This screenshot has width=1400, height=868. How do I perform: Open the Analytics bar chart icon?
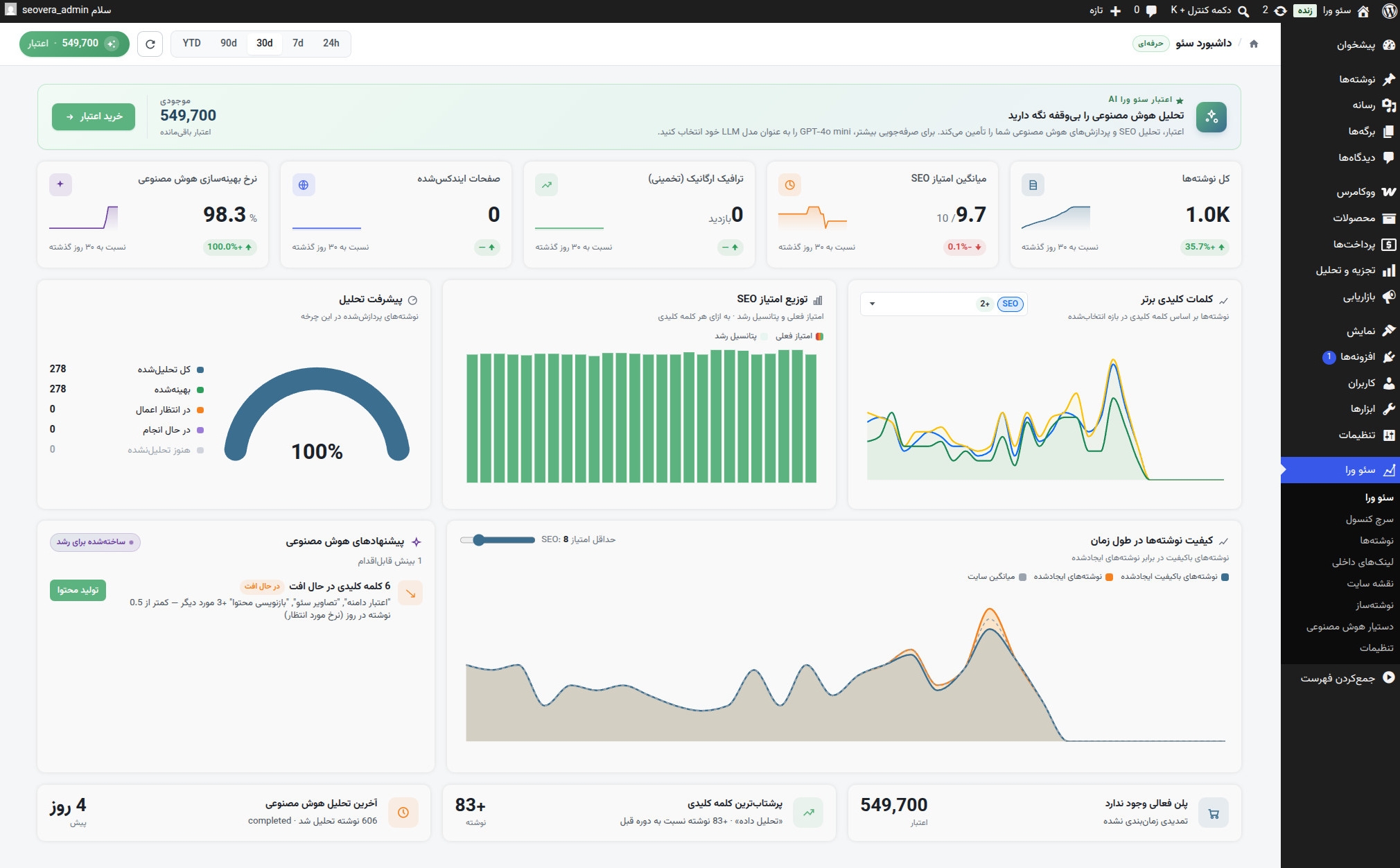pos(1388,270)
